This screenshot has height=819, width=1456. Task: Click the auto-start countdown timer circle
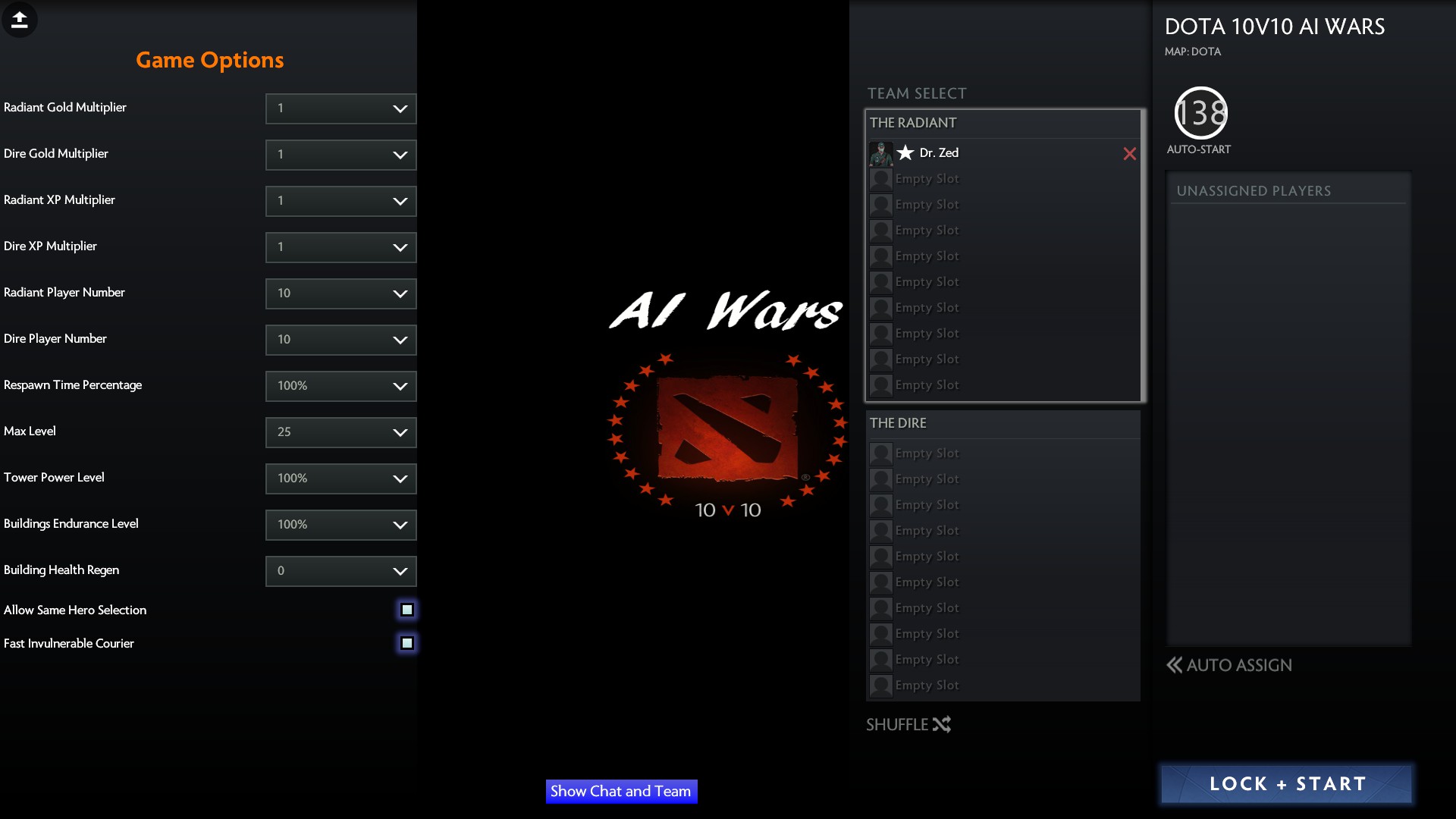1200,114
